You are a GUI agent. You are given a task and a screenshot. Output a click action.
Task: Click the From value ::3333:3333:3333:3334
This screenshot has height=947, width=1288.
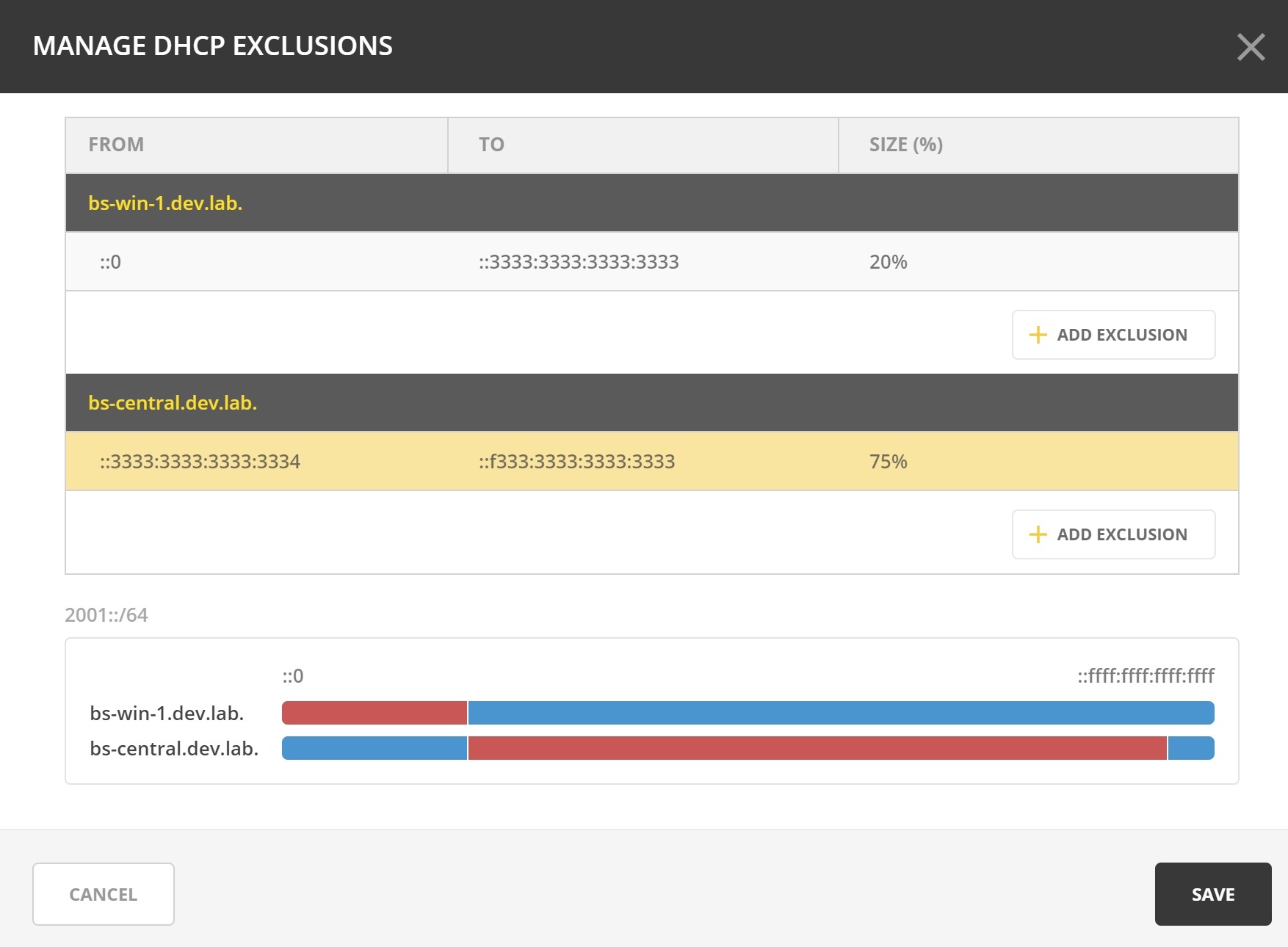pos(200,462)
